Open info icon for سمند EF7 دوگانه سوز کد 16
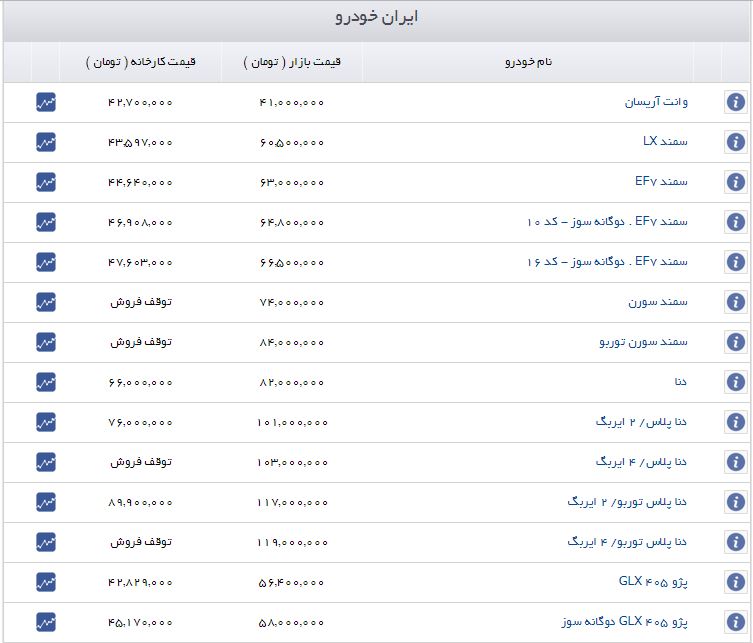This screenshot has height=643, width=753. pos(735,262)
